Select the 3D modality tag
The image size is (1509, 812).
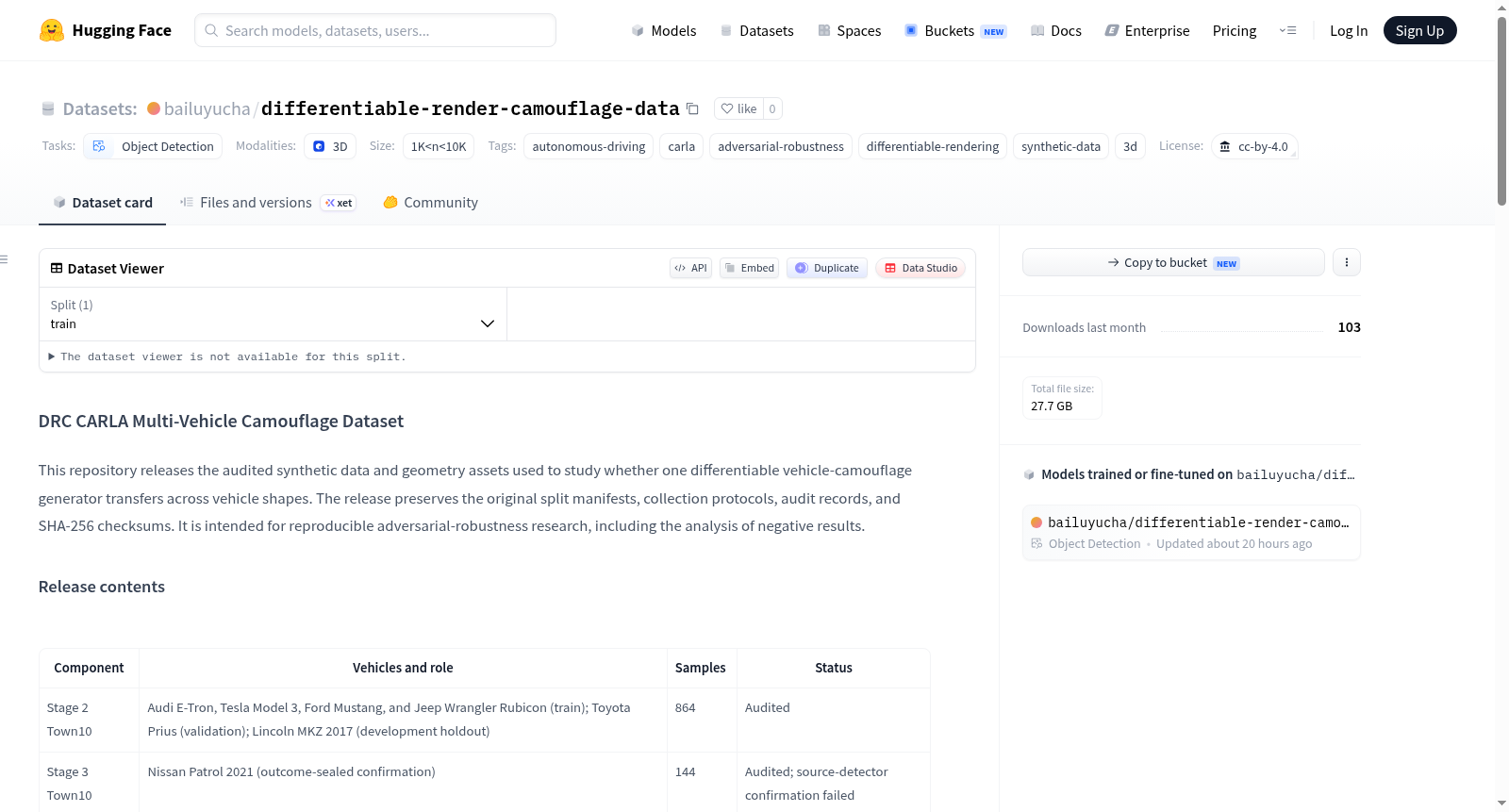click(330, 146)
